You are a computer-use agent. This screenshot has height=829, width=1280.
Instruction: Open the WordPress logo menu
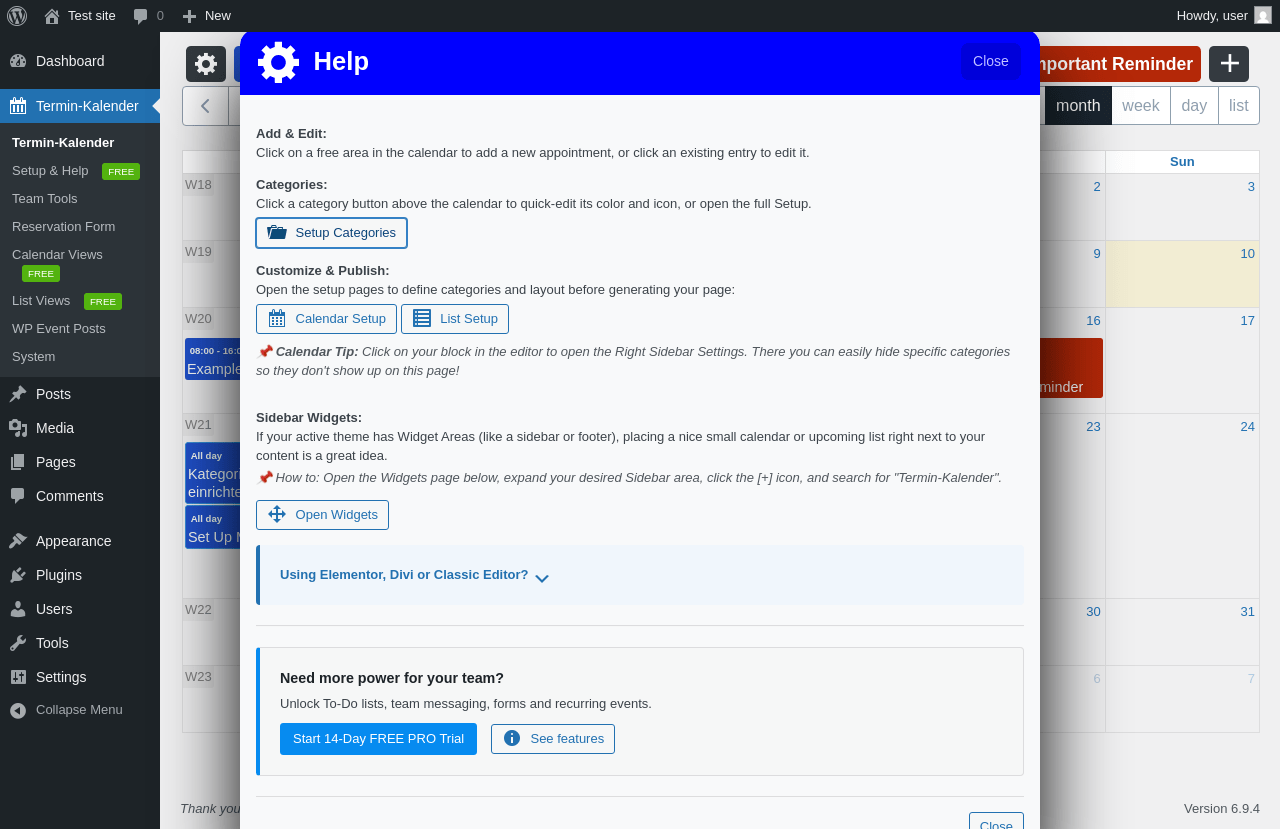click(x=17, y=15)
